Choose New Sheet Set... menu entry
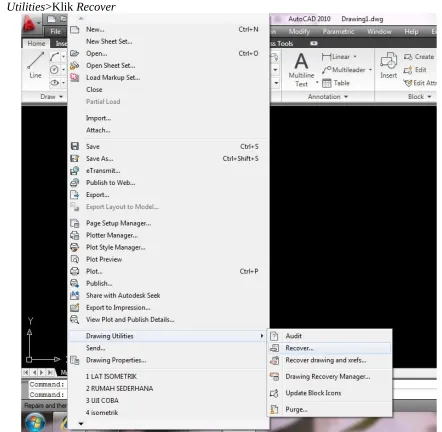The width and height of the screenshot is (442, 432). (109, 41)
